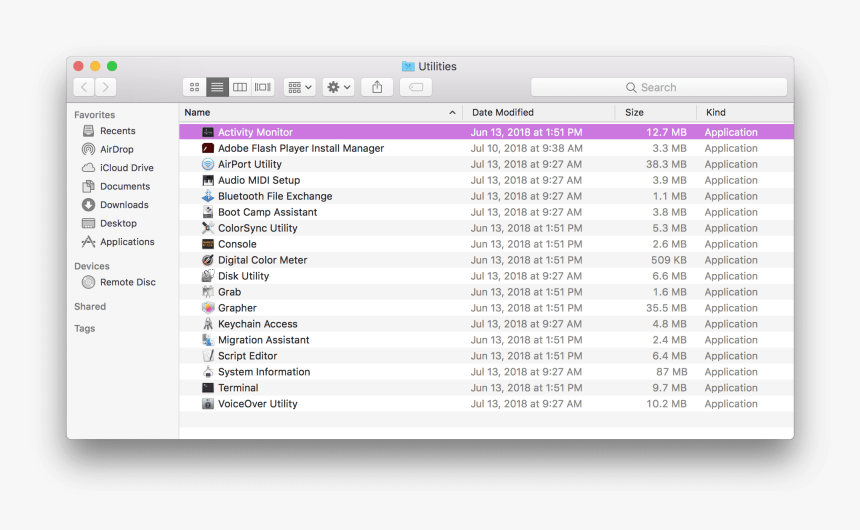Click the Tags sidebar heading

(x=84, y=329)
